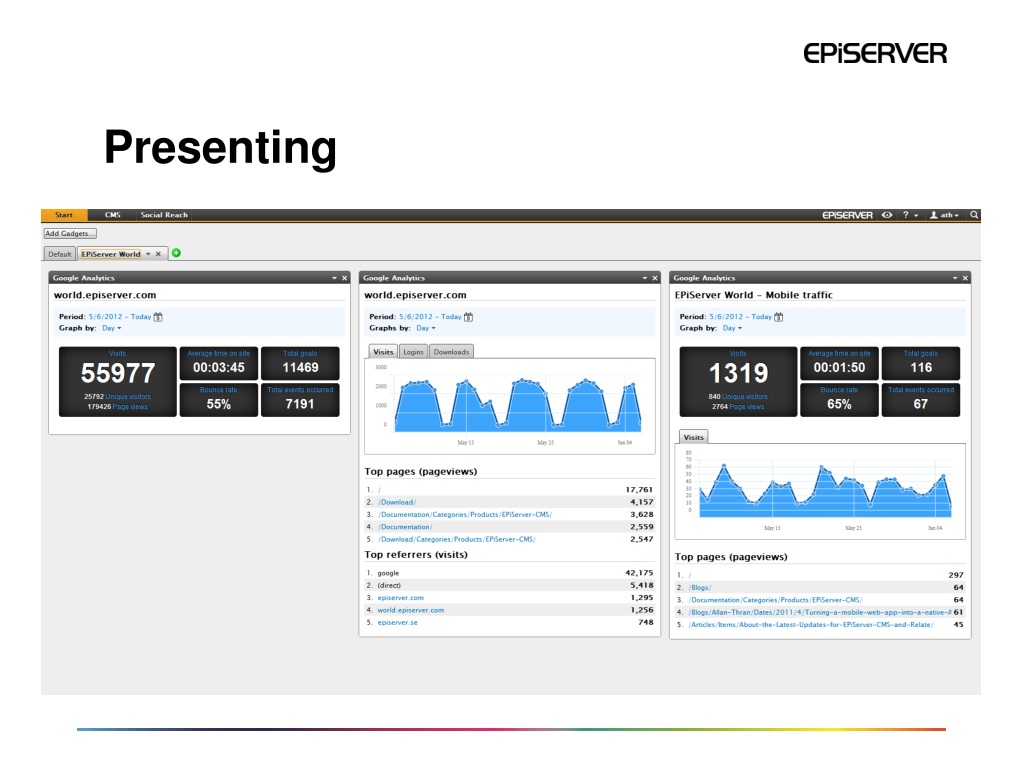Screen dimensions: 1024x768
Task: Select Visits chart tab in Mobile gadget
Action: click(x=694, y=437)
